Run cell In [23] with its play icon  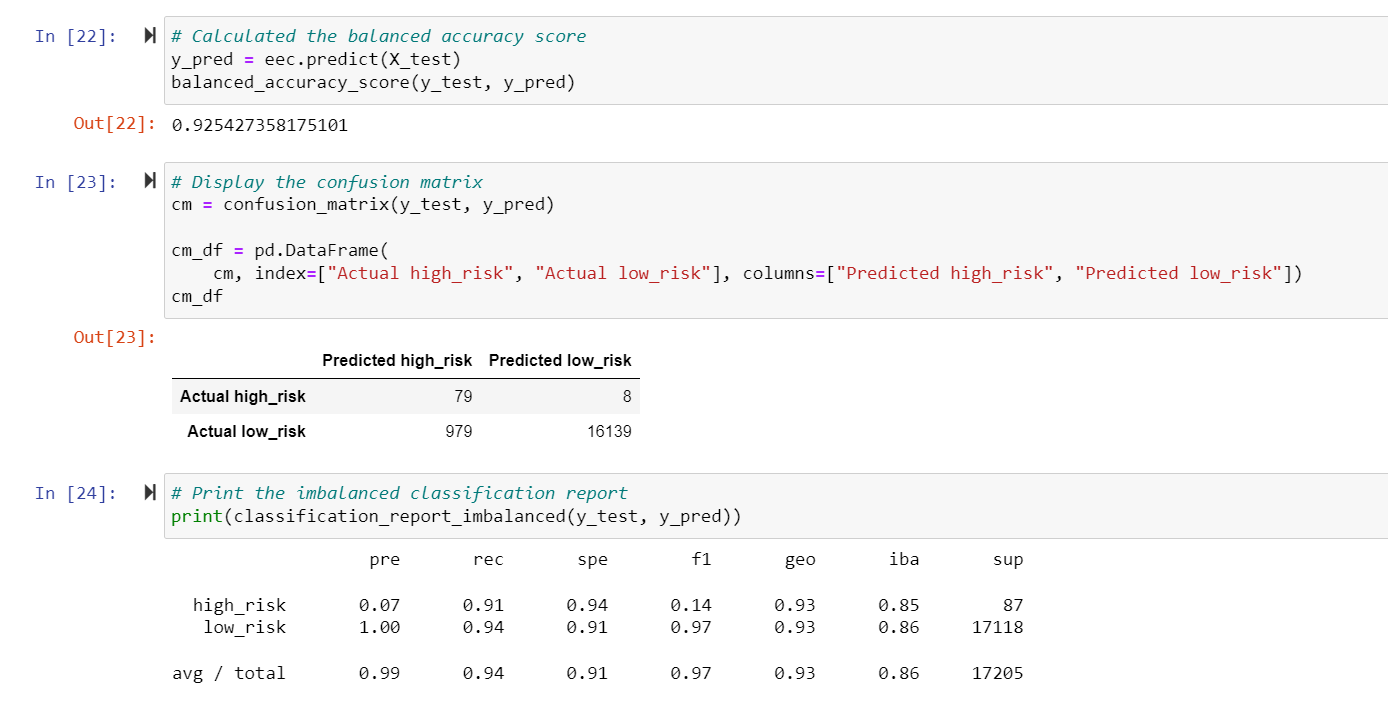[150, 183]
